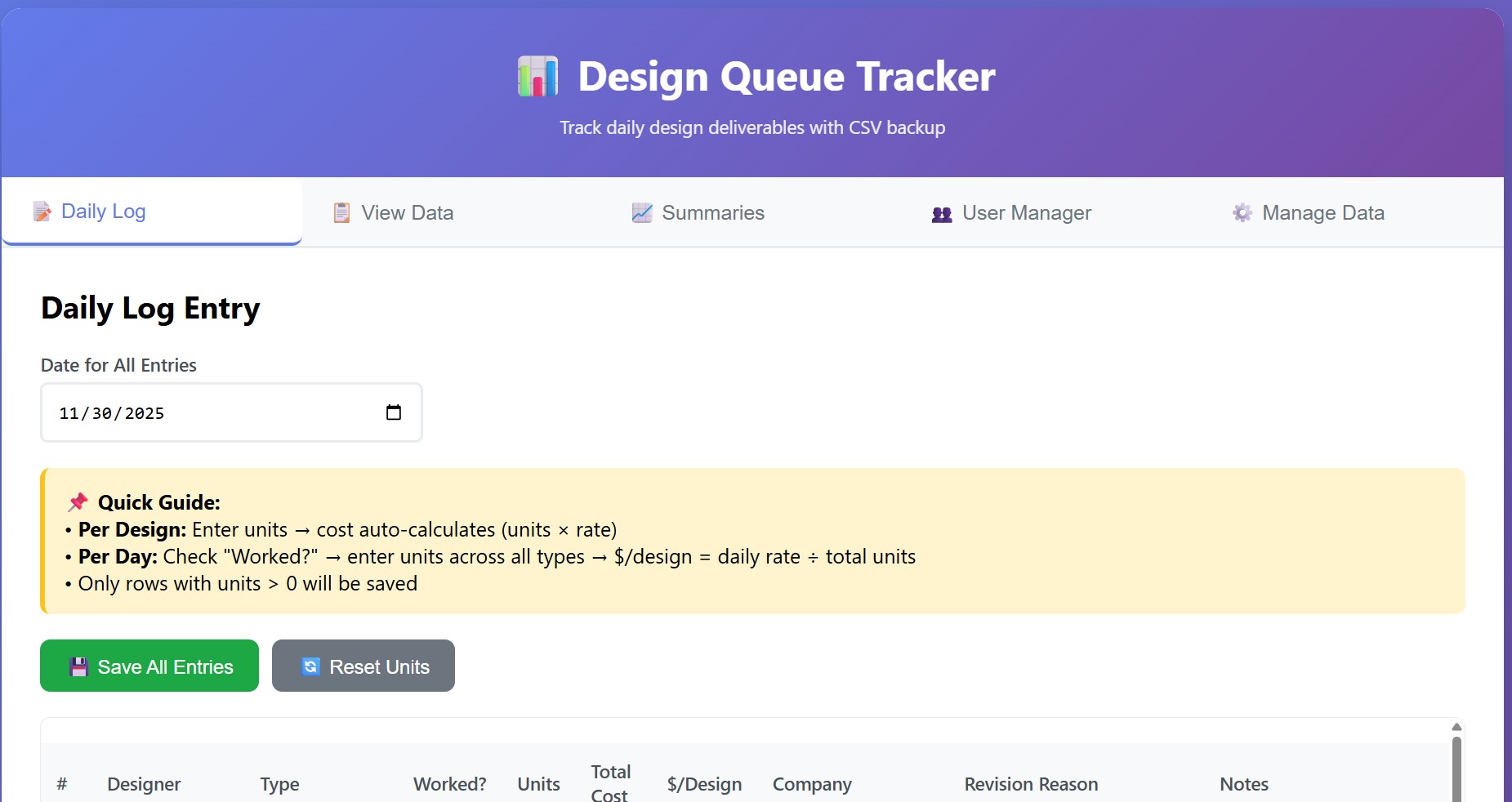Click the gear icon beside Manage Data

1242,213
